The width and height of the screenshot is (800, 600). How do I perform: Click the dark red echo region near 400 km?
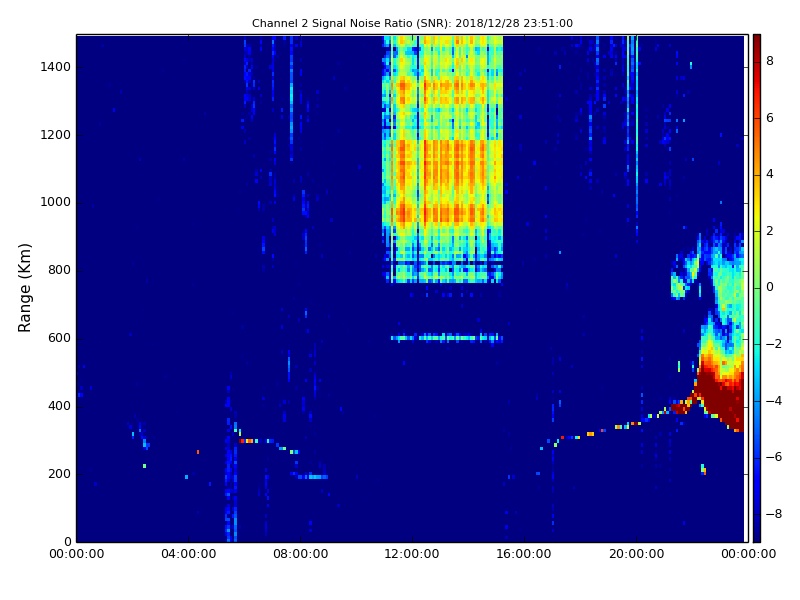coord(722,393)
